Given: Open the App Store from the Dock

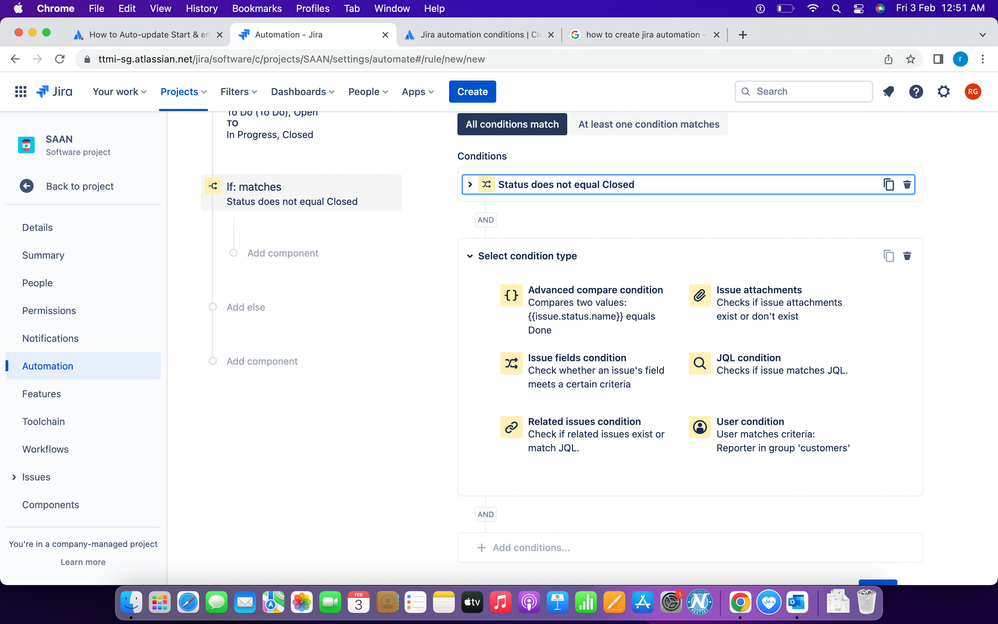Looking at the screenshot, I should pos(642,602).
